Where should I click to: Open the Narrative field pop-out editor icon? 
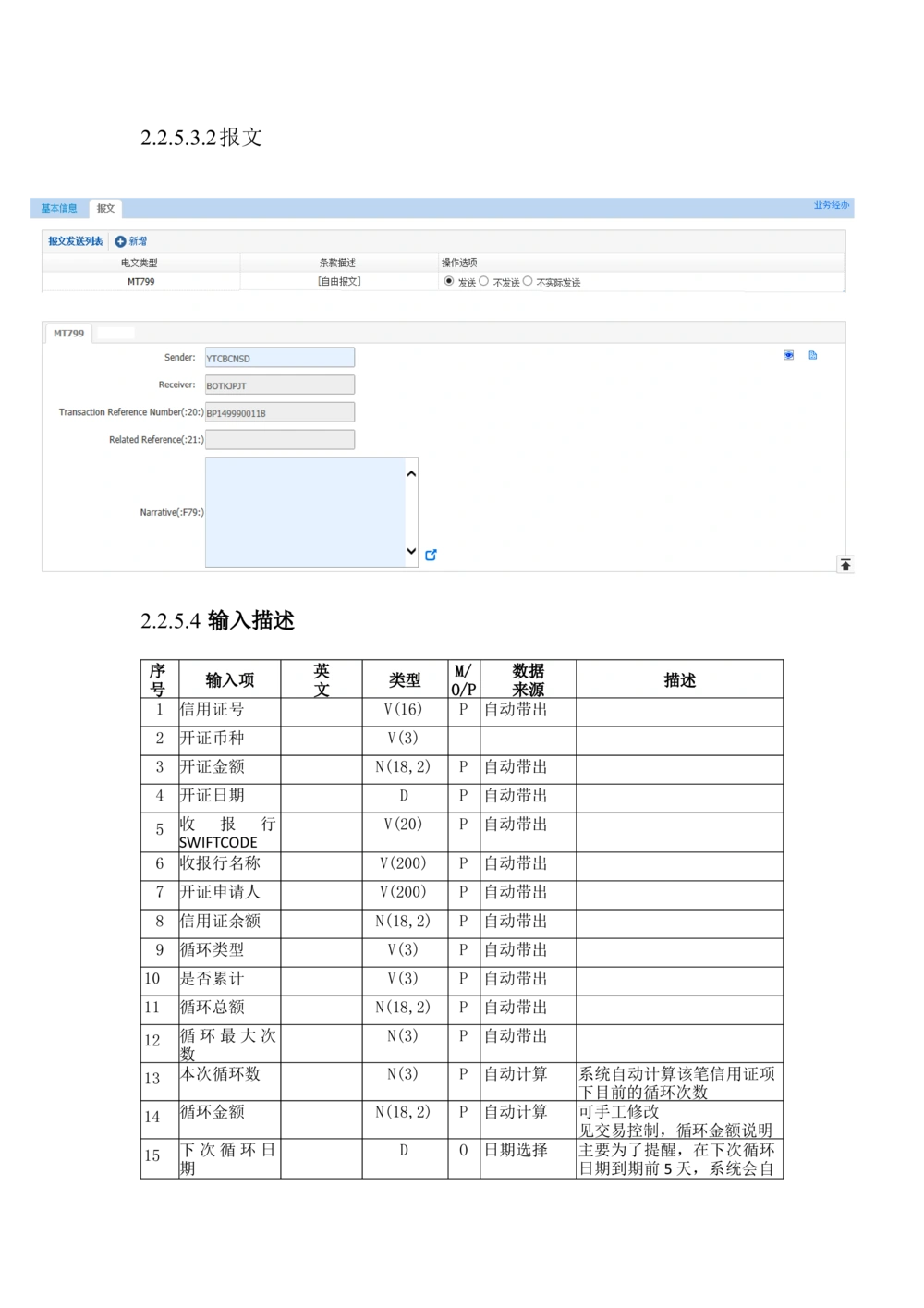431,555
